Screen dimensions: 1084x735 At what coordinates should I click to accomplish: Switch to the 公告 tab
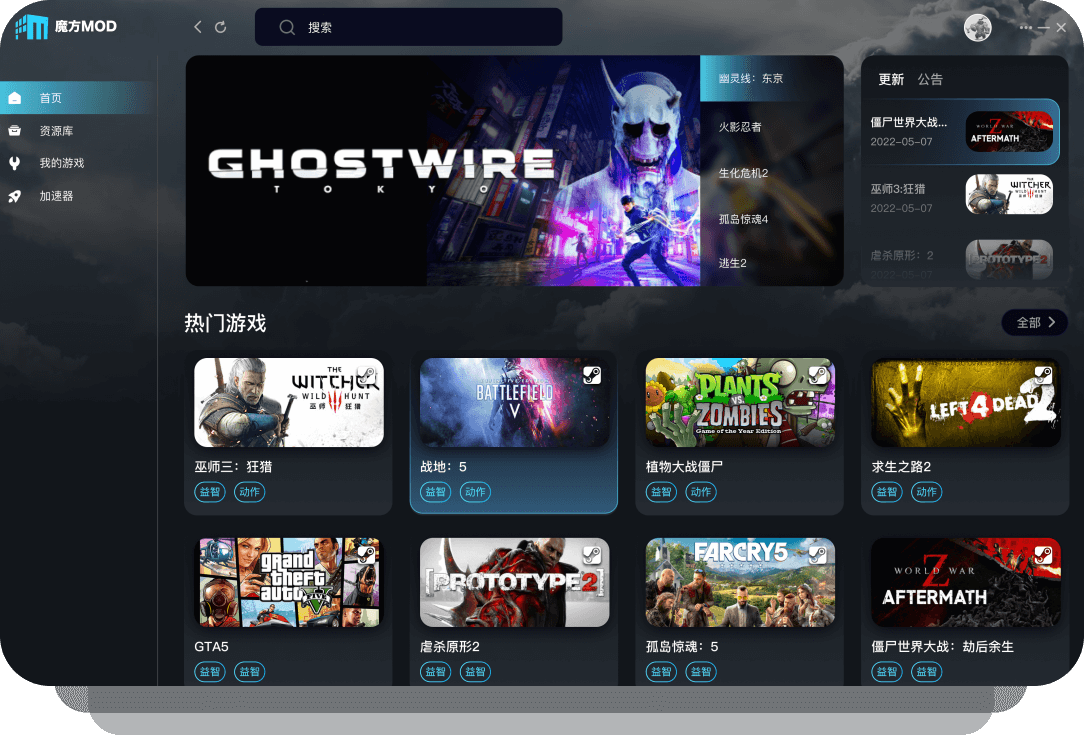pos(930,80)
